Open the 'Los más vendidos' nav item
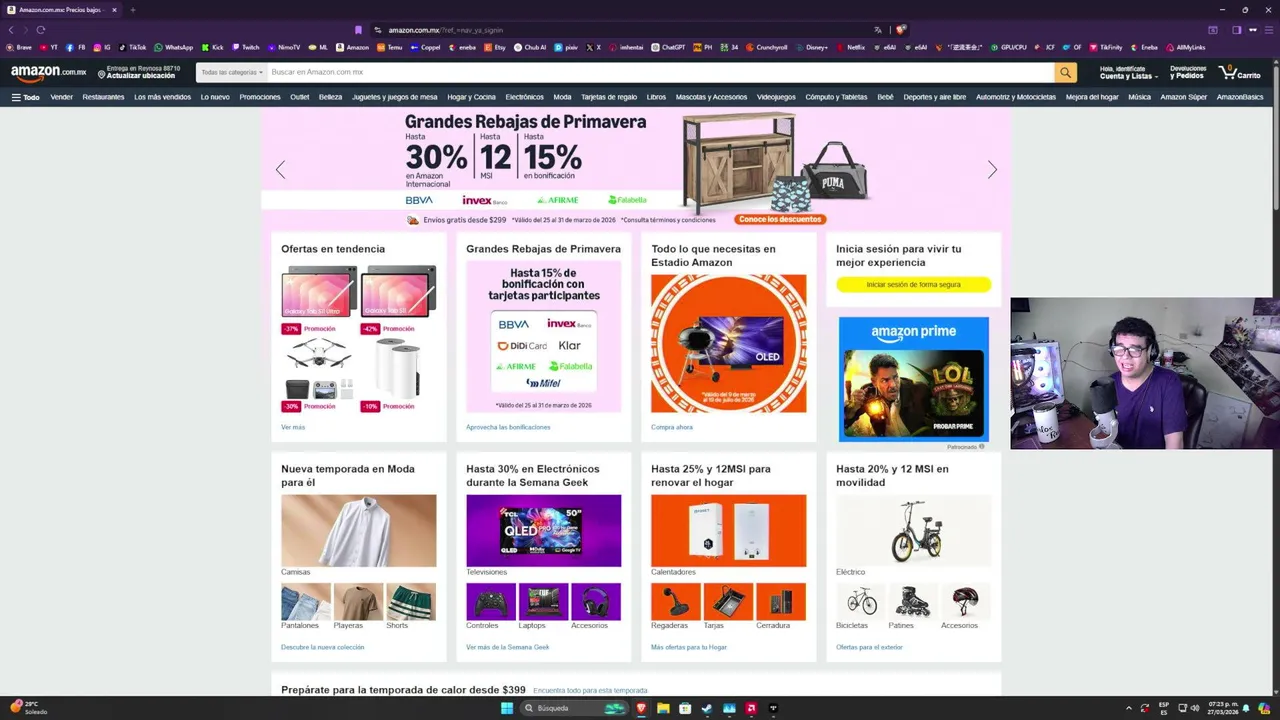 click(162, 97)
